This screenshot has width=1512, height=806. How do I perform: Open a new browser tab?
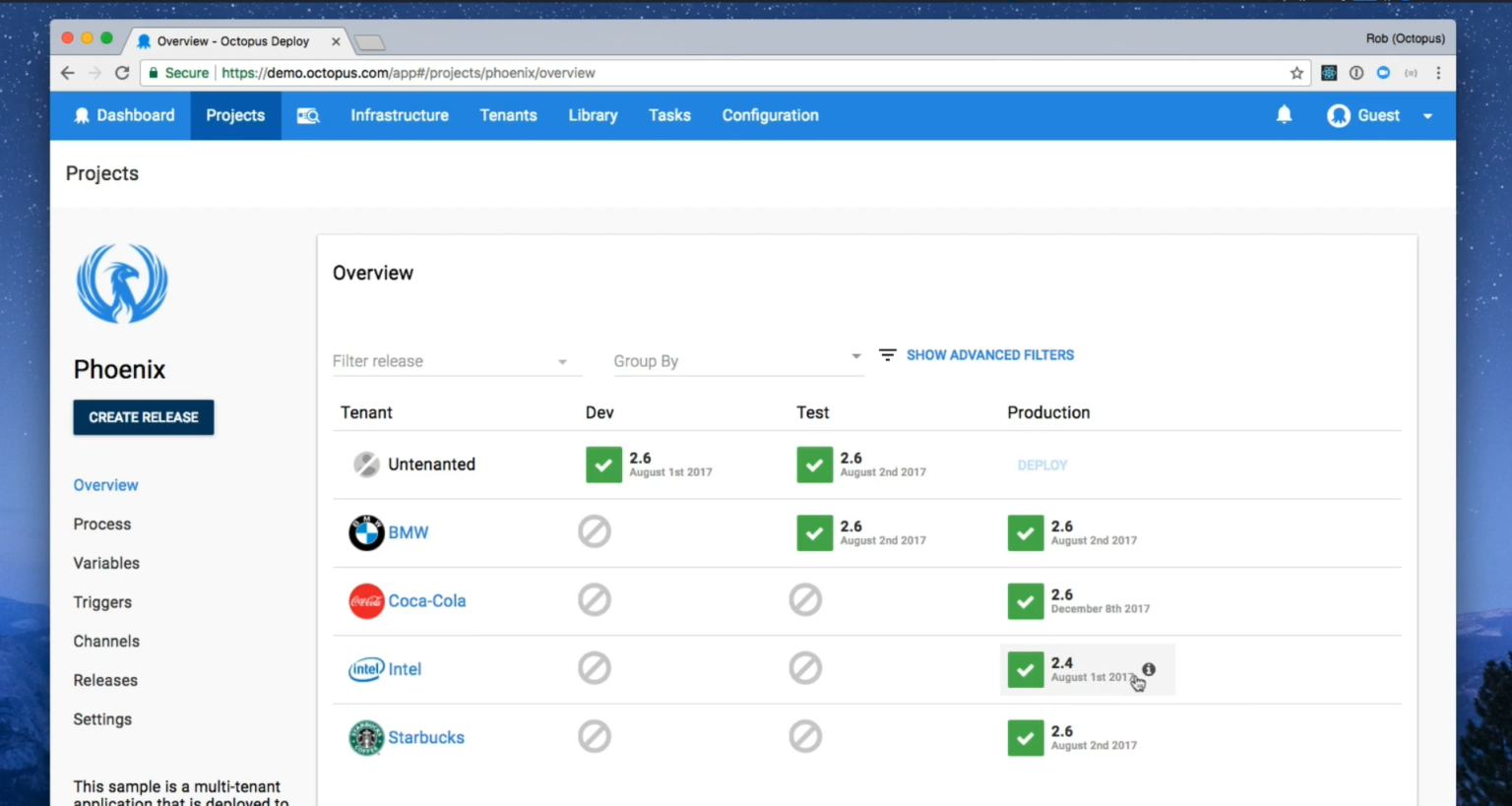[x=370, y=42]
